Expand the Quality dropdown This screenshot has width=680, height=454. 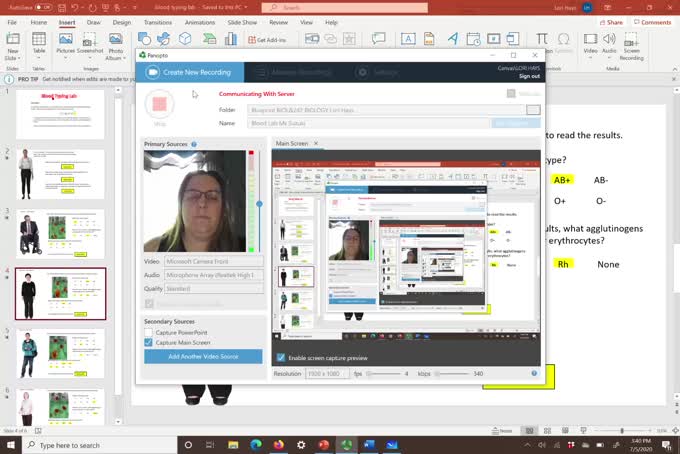coord(214,288)
